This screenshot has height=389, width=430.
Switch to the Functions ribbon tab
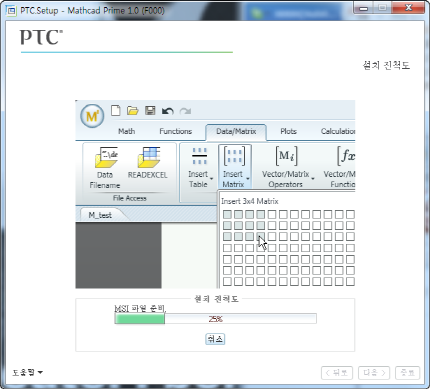coord(176,131)
